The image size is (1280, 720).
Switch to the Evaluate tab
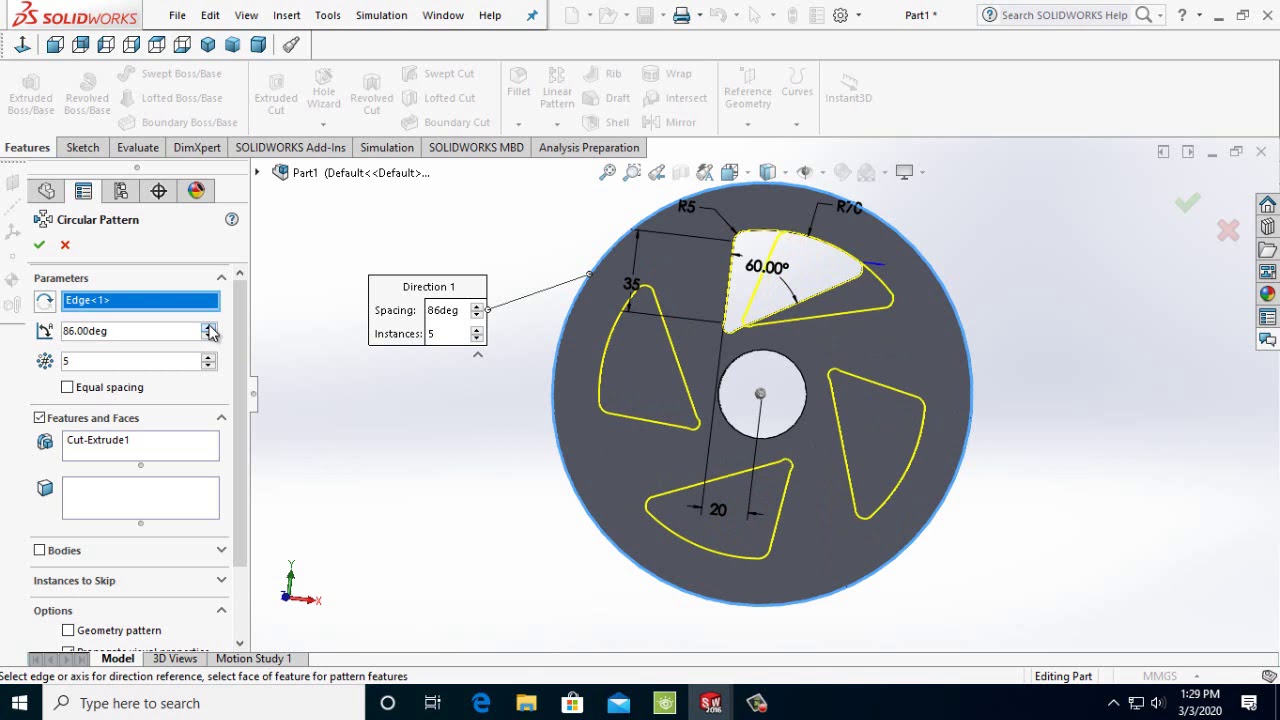pos(138,147)
